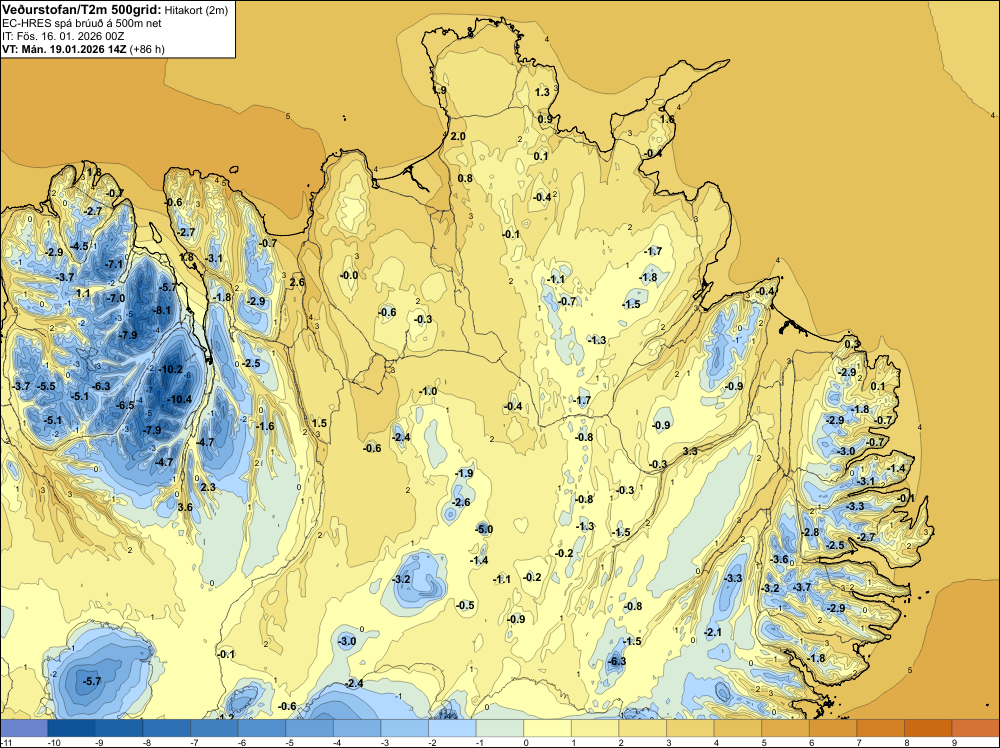Select legend swatch between -6 and -5
The image size is (1000, 748).
coord(261,728)
